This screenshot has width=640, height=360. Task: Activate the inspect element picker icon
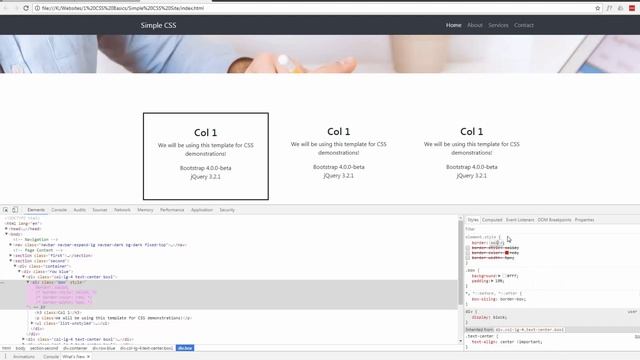click(6, 210)
